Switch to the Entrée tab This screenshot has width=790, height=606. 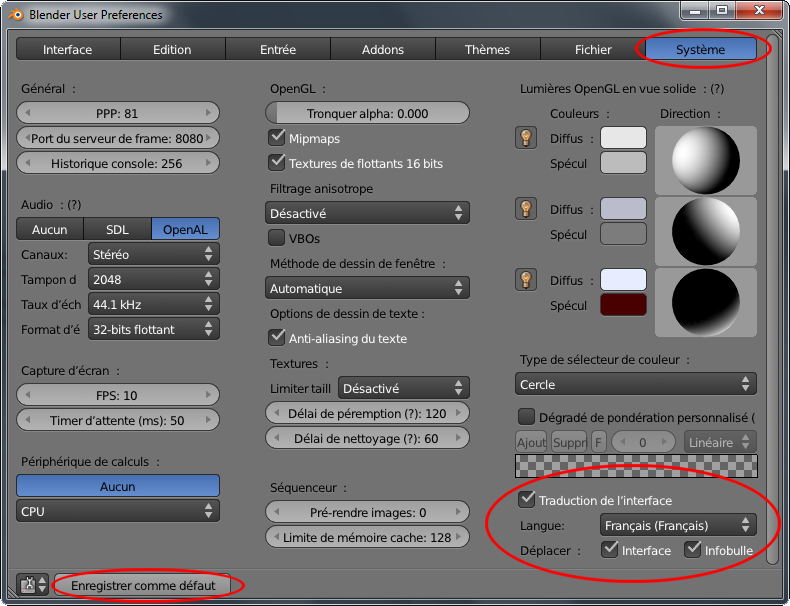coord(278,49)
